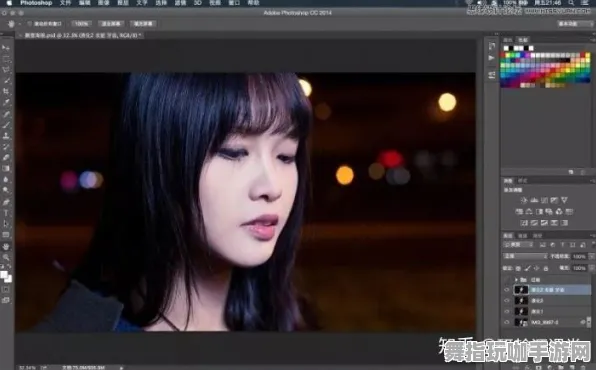
Task: Hide the selected blue-highlighted layer
Action: click(x=506, y=290)
